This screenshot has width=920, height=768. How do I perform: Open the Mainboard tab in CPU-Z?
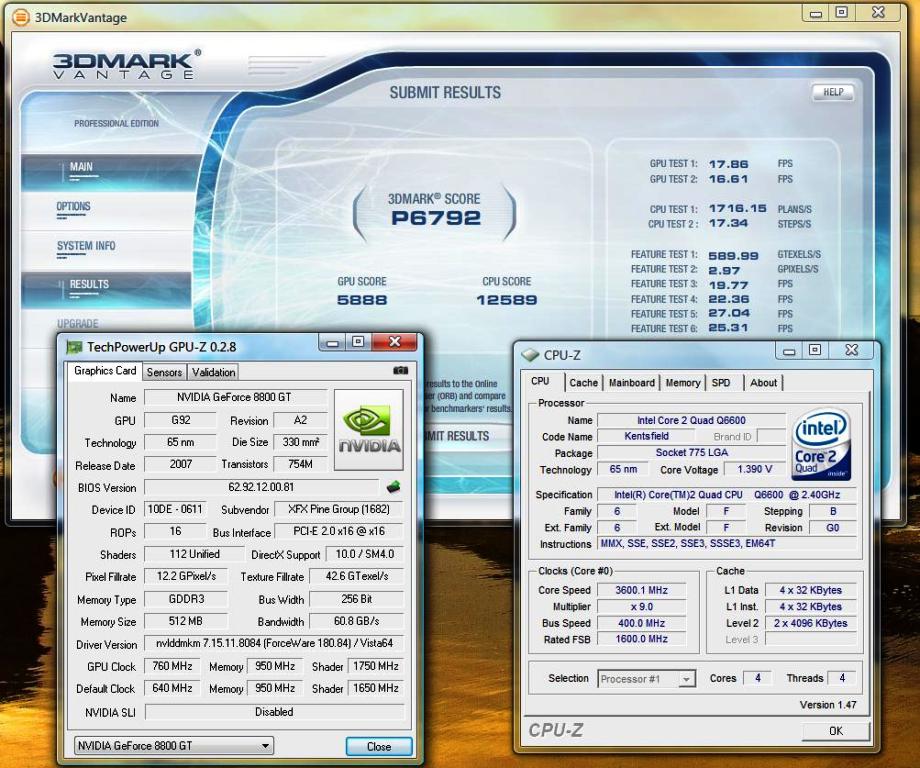pyautogui.click(x=631, y=383)
